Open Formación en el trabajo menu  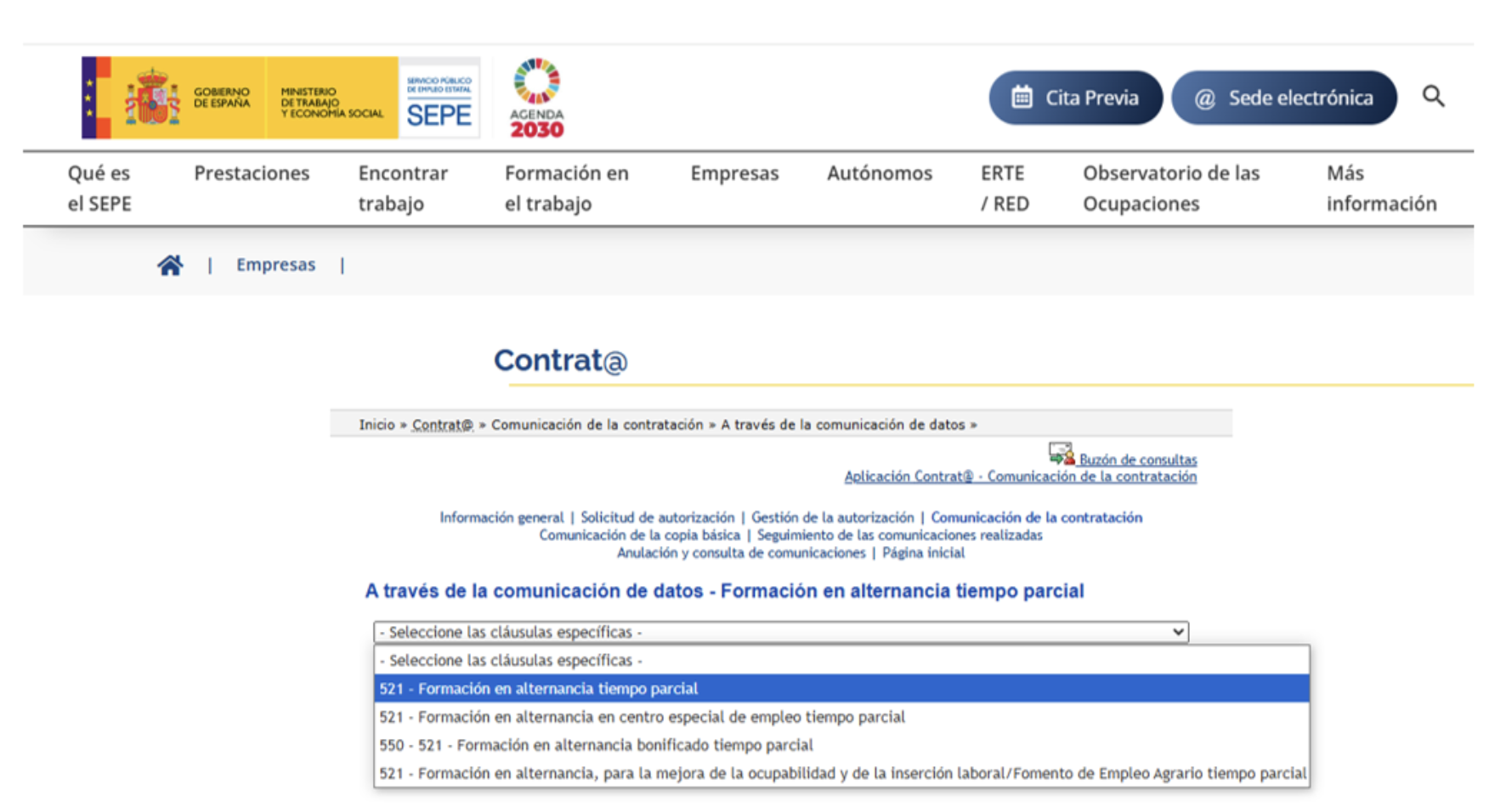point(567,189)
